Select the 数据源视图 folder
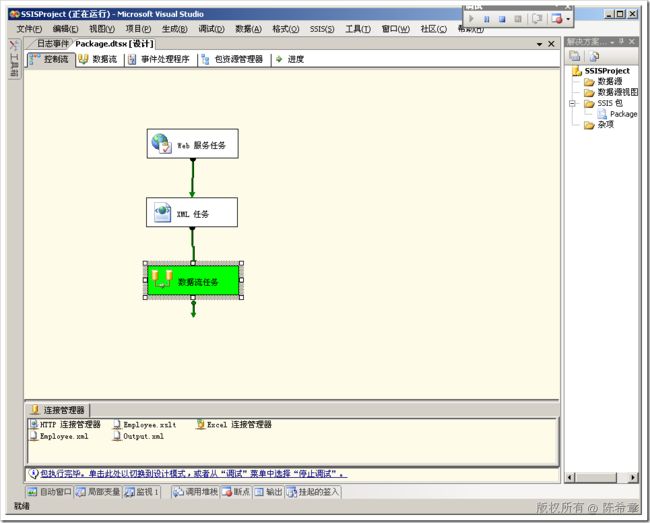This screenshot has width=650, height=523. click(x=611, y=92)
